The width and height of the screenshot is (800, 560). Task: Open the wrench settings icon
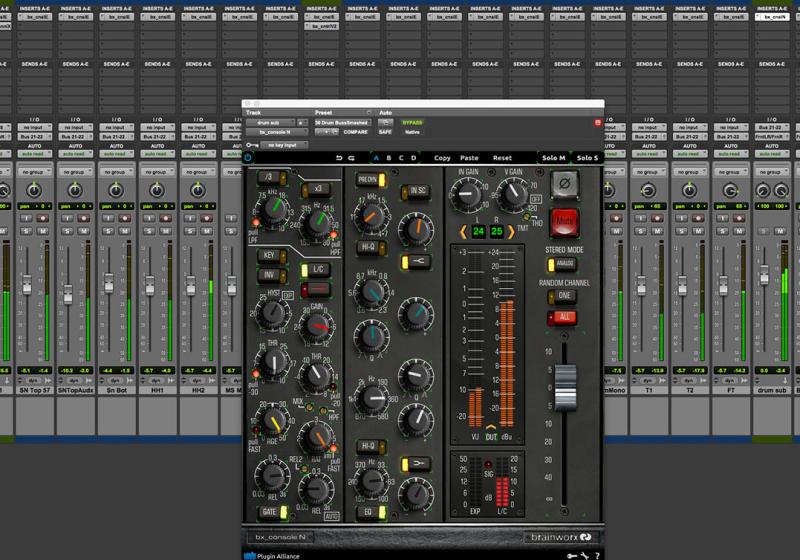click(x=585, y=555)
